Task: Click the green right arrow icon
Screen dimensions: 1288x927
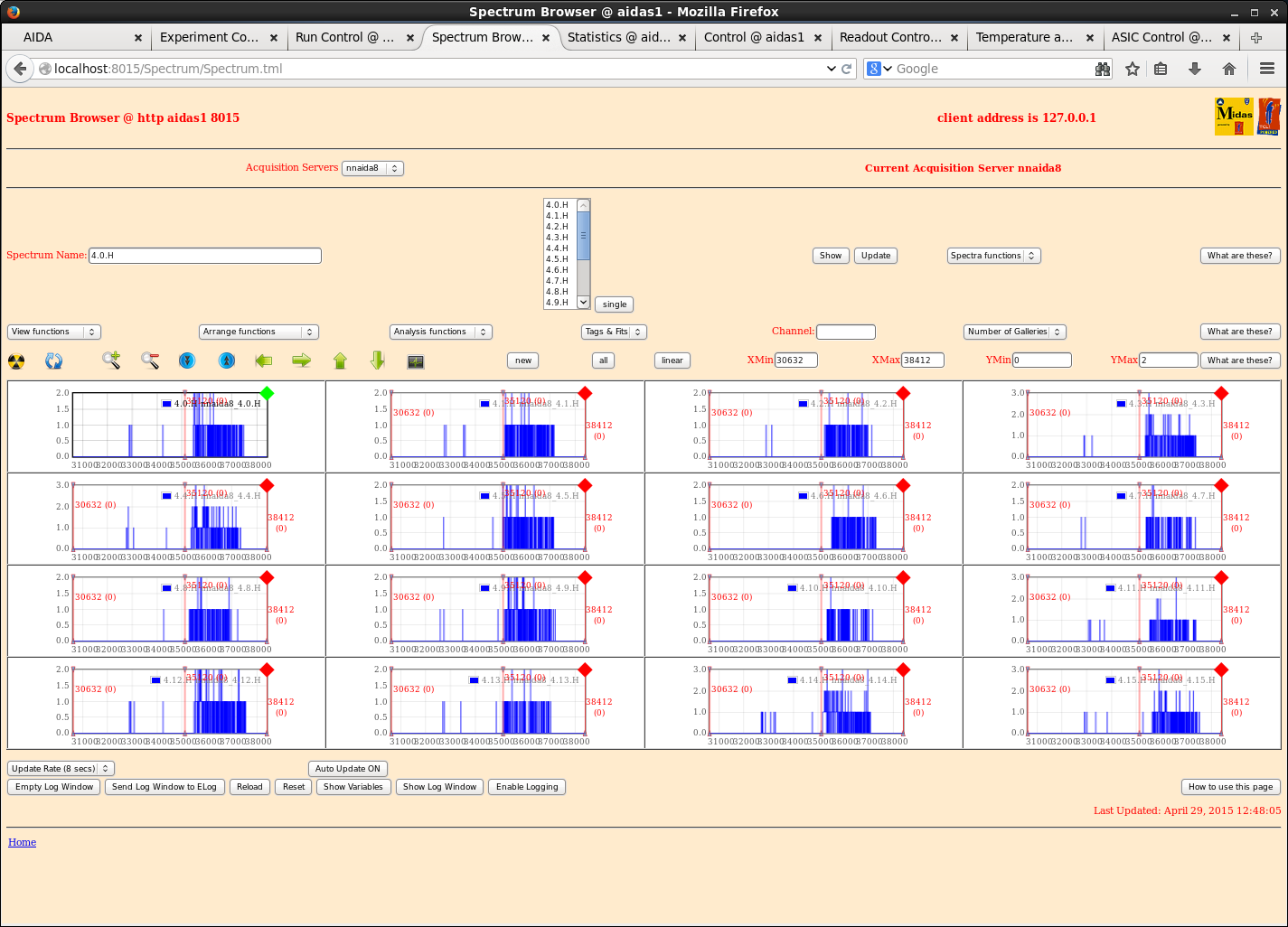Action: coord(301,360)
